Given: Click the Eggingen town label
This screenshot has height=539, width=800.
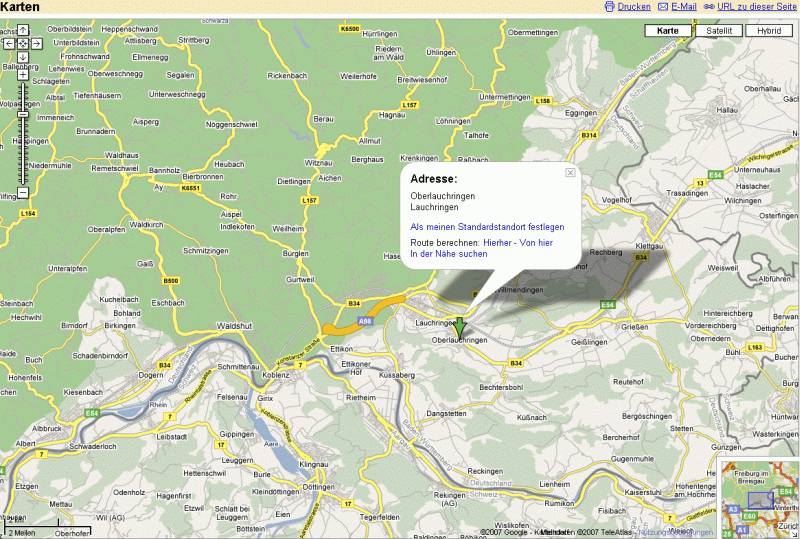Looking at the screenshot, I should tap(581, 113).
